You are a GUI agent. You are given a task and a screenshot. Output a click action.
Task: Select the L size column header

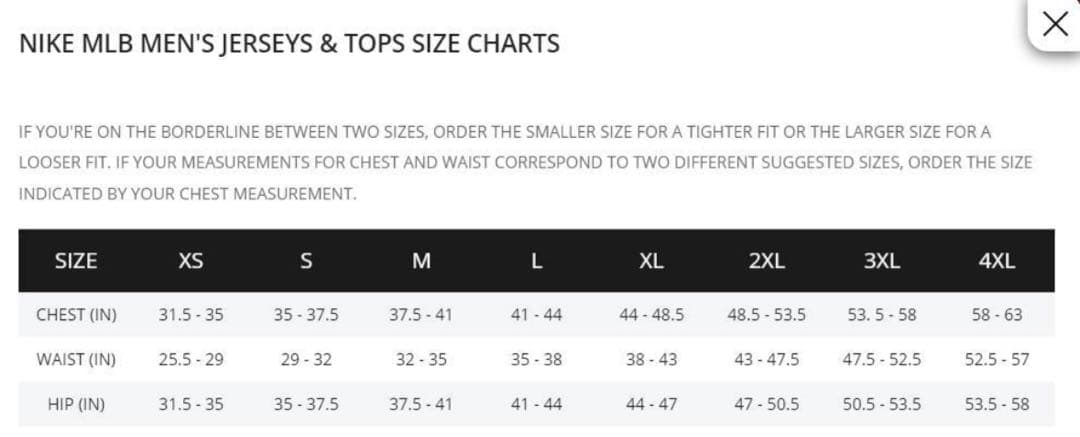pyautogui.click(x=537, y=261)
